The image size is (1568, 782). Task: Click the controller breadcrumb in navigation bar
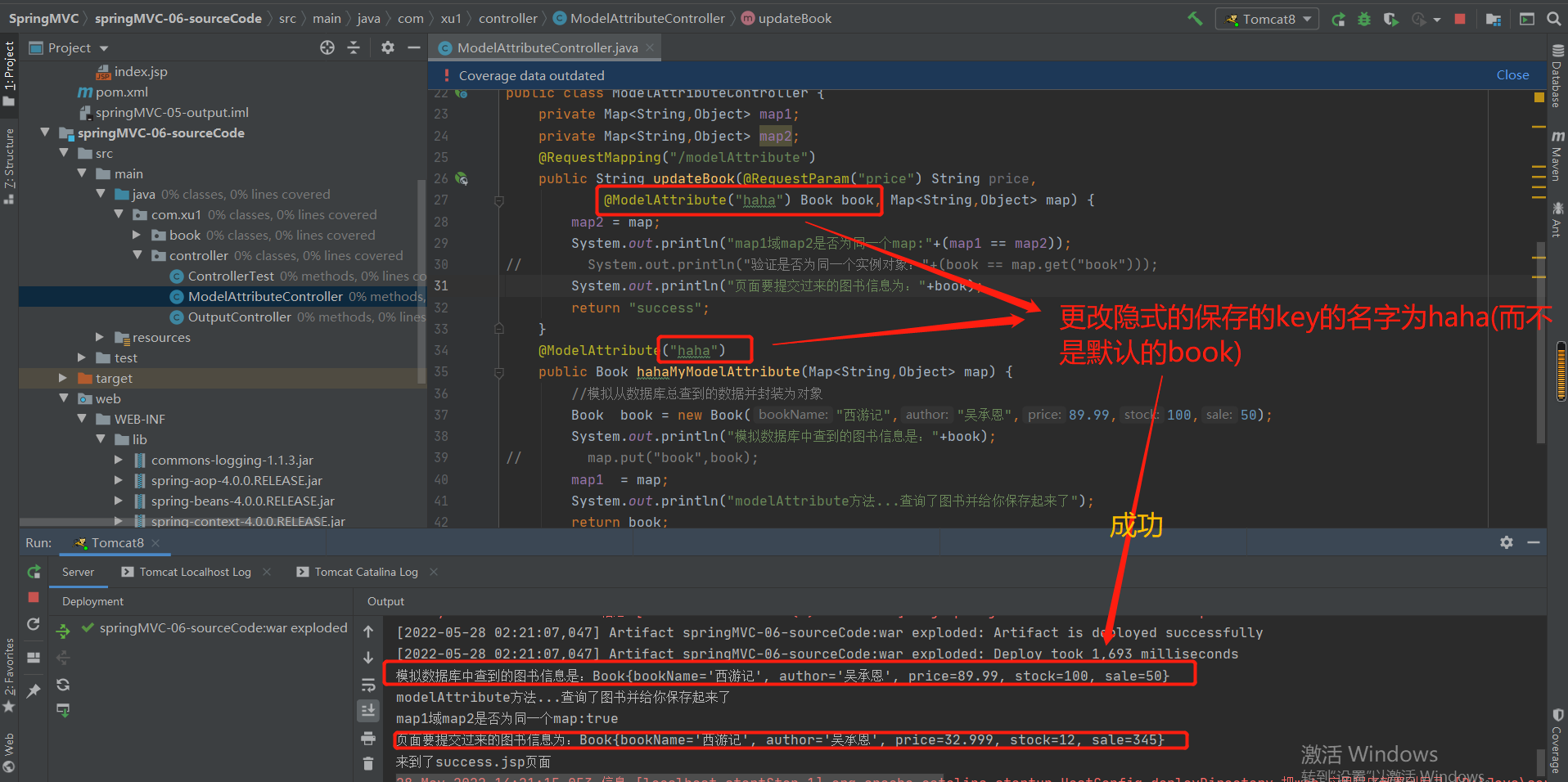pos(508,18)
